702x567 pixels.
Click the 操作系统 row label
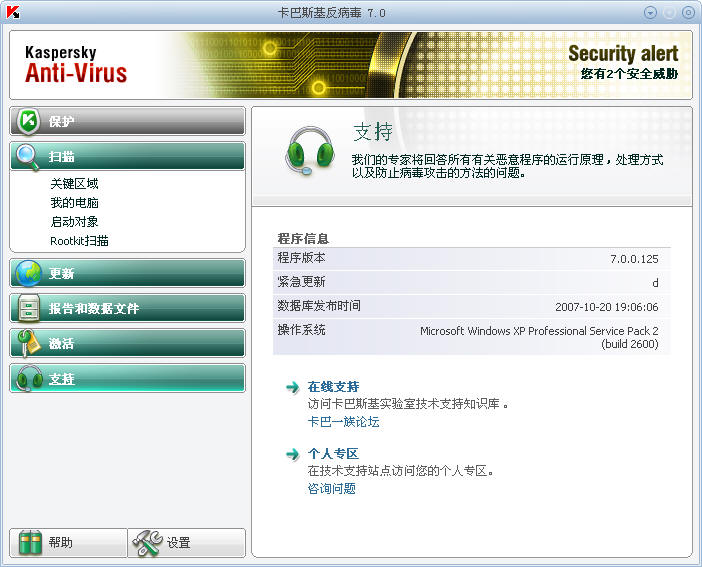[301, 330]
